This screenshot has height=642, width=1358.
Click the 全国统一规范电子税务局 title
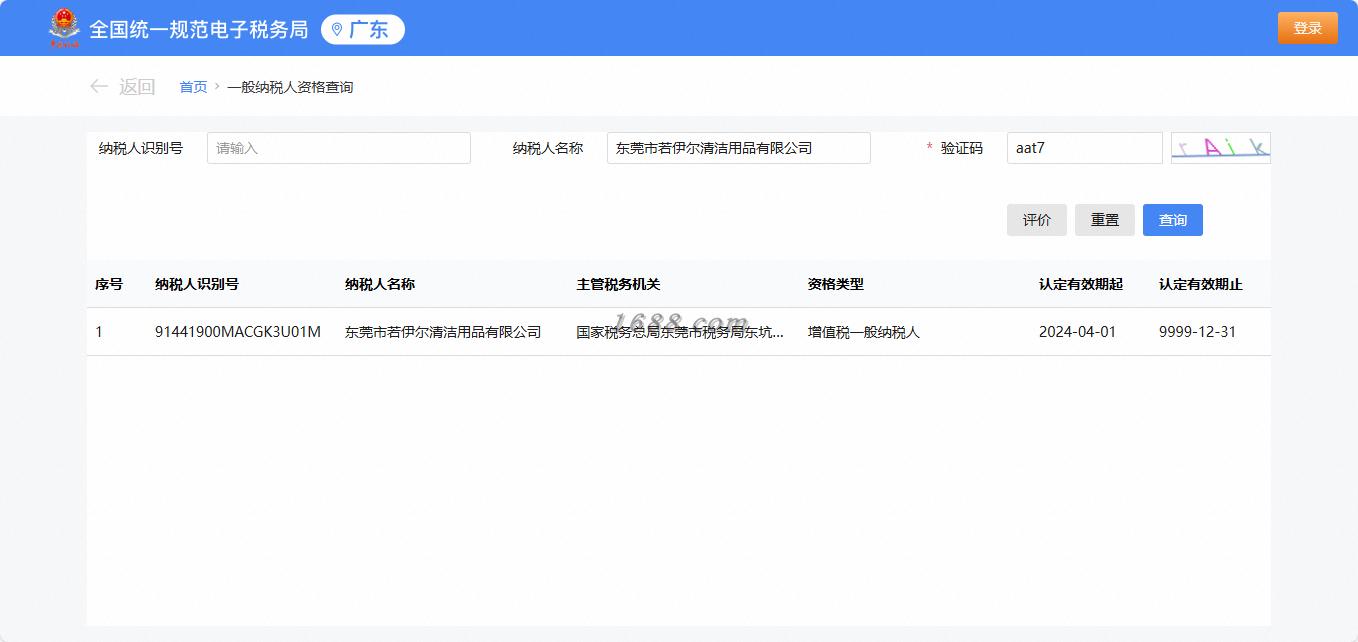[199, 30]
